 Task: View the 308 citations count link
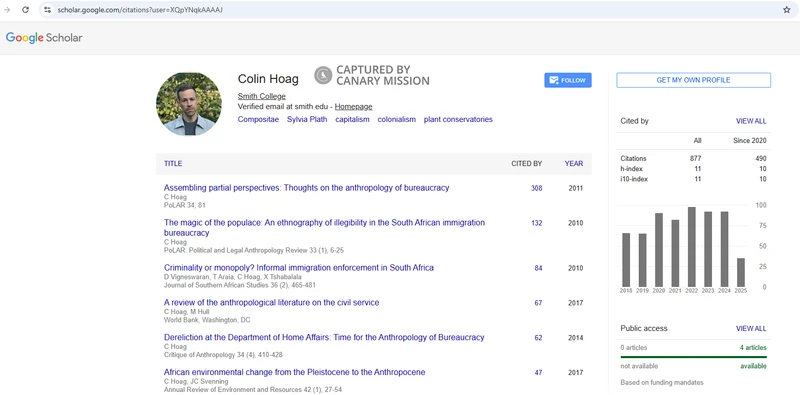click(536, 188)
